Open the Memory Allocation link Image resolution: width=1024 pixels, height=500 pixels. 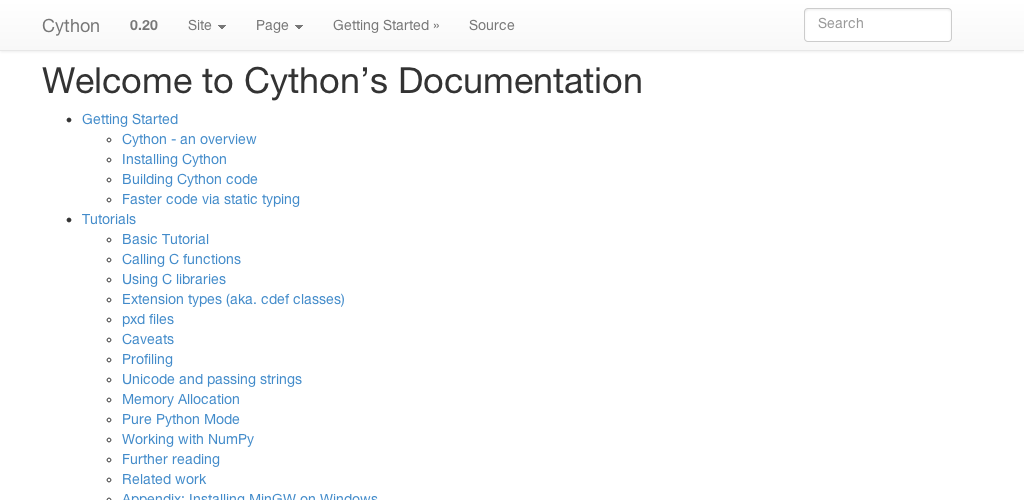point(181,399)
